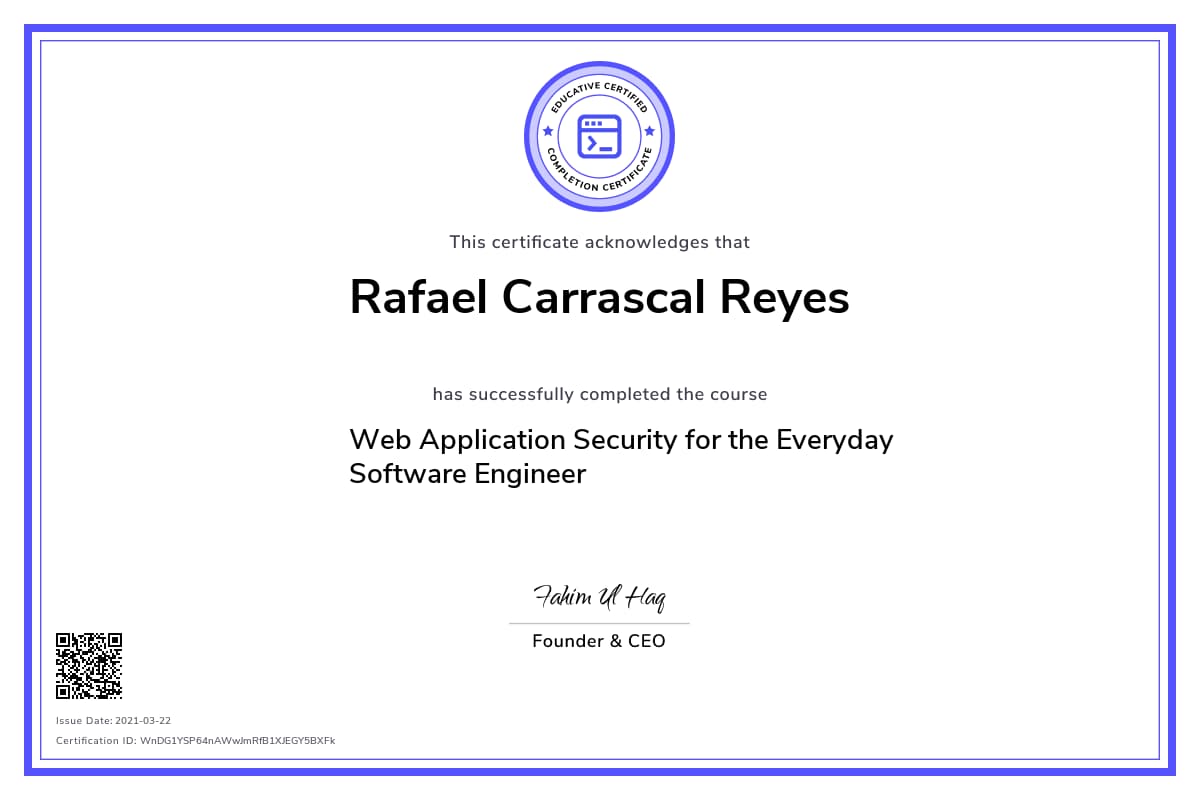1200x800 pixels.
Task: Click the Issue Date 2021-03-22 text
Action: (114, 720)
